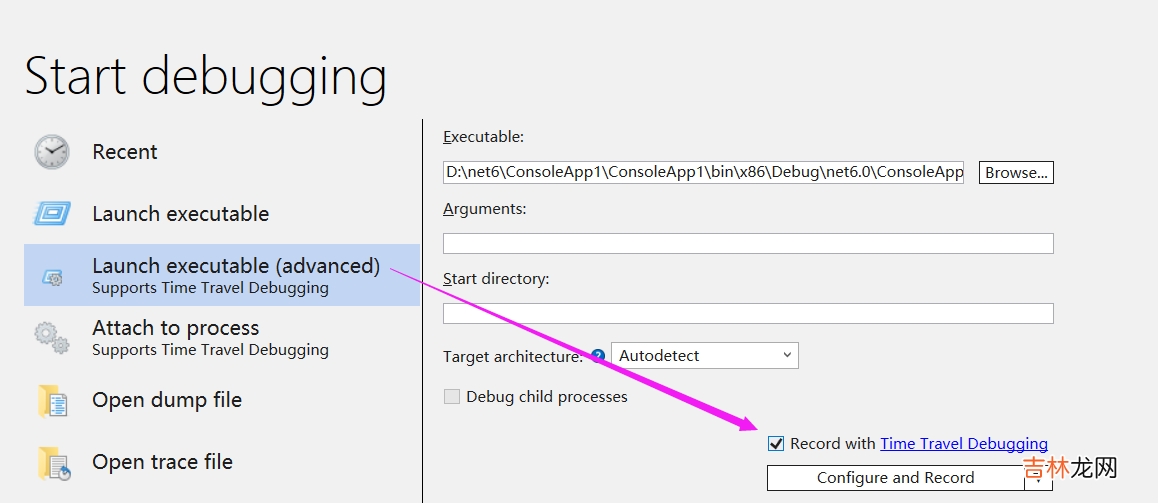
Task: Choose Attach to process option
Action: pos(175,328)
